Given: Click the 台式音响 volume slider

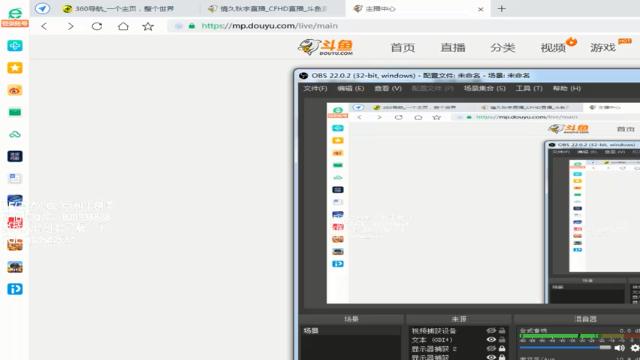Looking at the screenshot, I should (565, 348).
